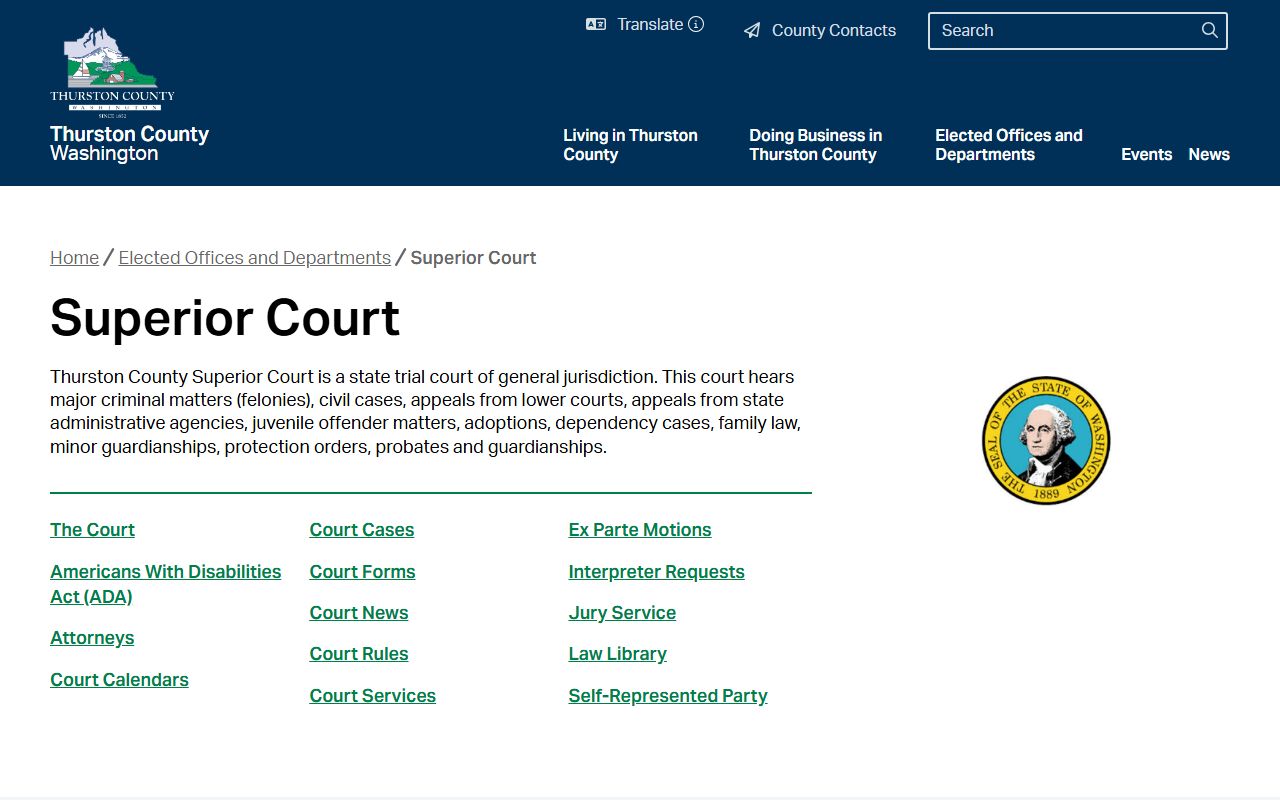1280x800 pixels.
Task: Open the Court Rules link
Action: [359, 654]
